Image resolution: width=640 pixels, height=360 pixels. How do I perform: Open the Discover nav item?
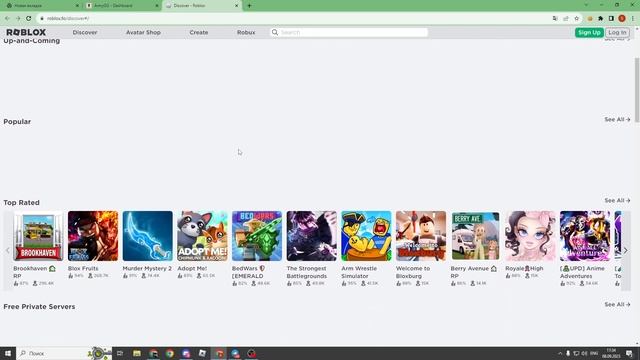pyautogui.click(x=85, y=32)
